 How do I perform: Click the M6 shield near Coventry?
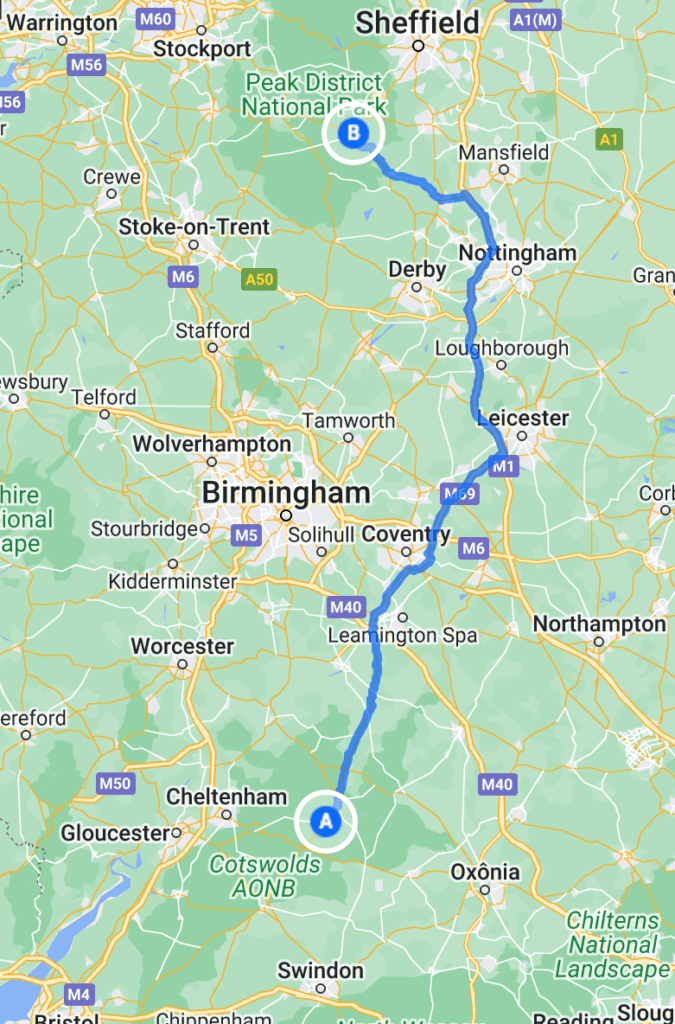pyautogui.click(x=473, y=548)
